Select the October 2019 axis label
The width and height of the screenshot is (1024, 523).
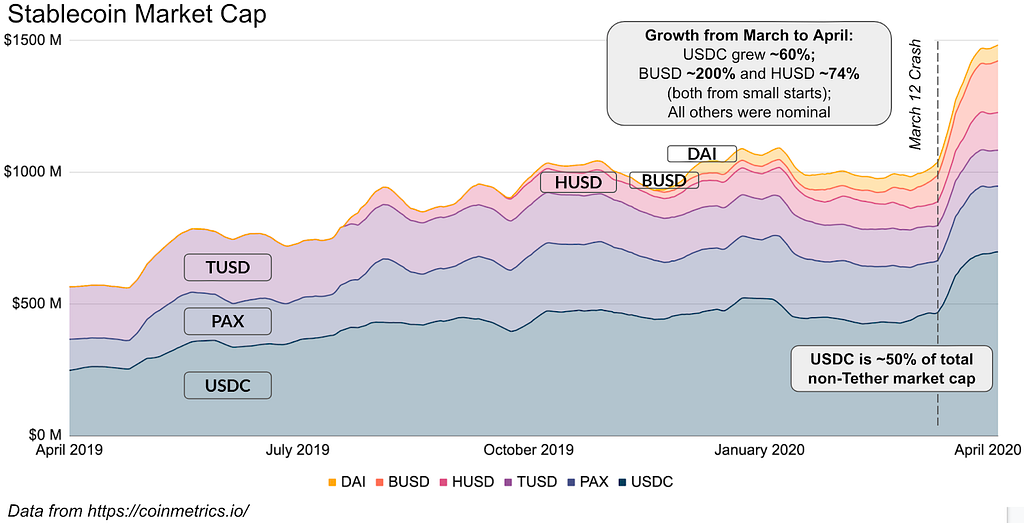point(528,450)
